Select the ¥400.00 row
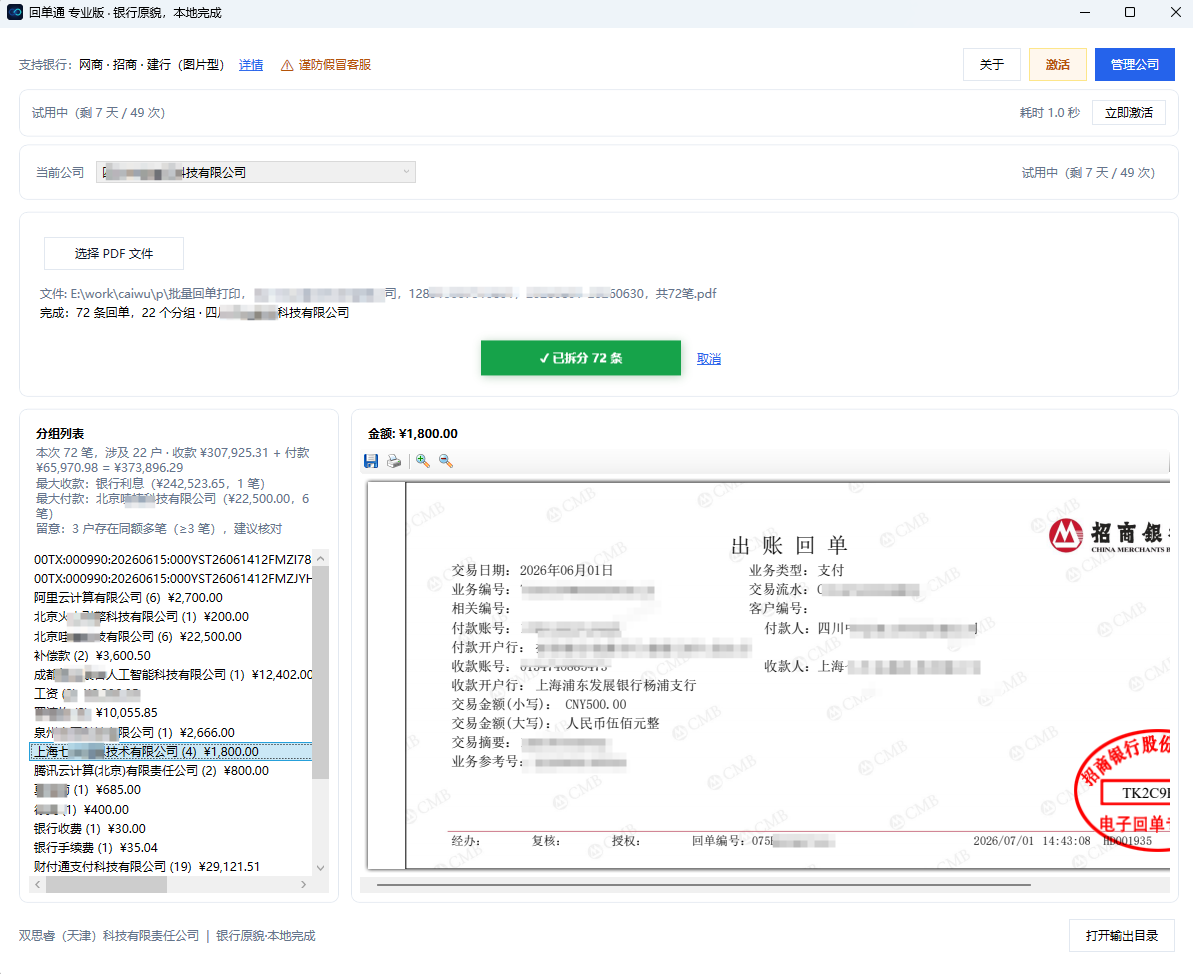 (x=172, y=809)
